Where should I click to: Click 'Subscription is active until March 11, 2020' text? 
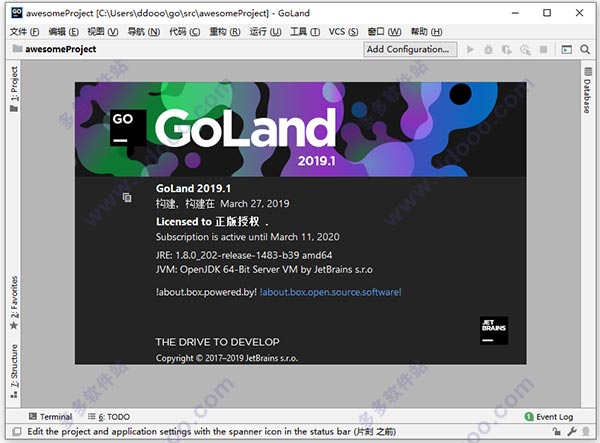click(x=248, y=237)
